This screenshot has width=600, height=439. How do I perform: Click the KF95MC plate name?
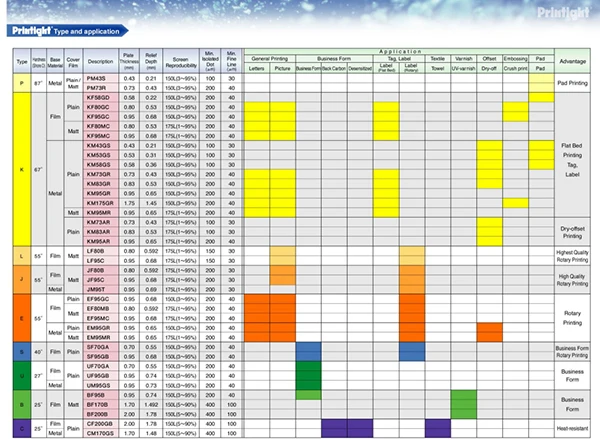tap(98, 136)
